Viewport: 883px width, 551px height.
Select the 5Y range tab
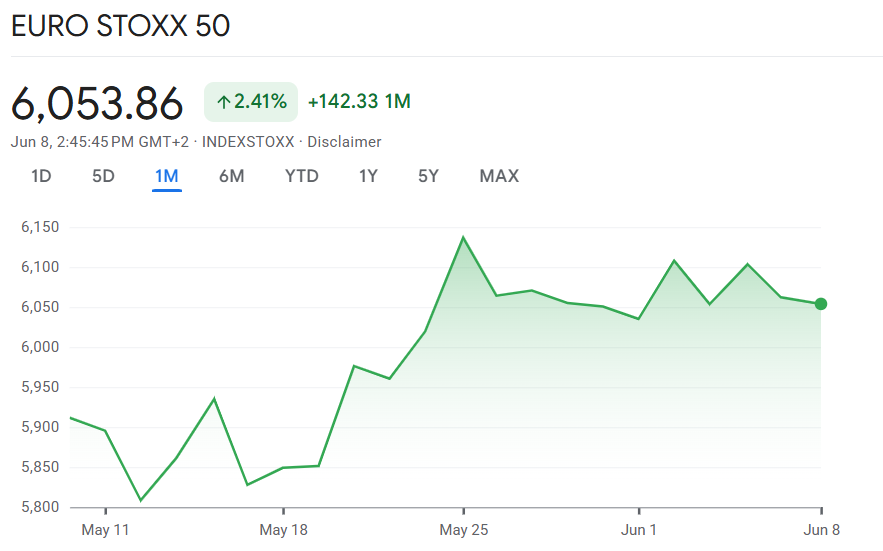point(428,176)
